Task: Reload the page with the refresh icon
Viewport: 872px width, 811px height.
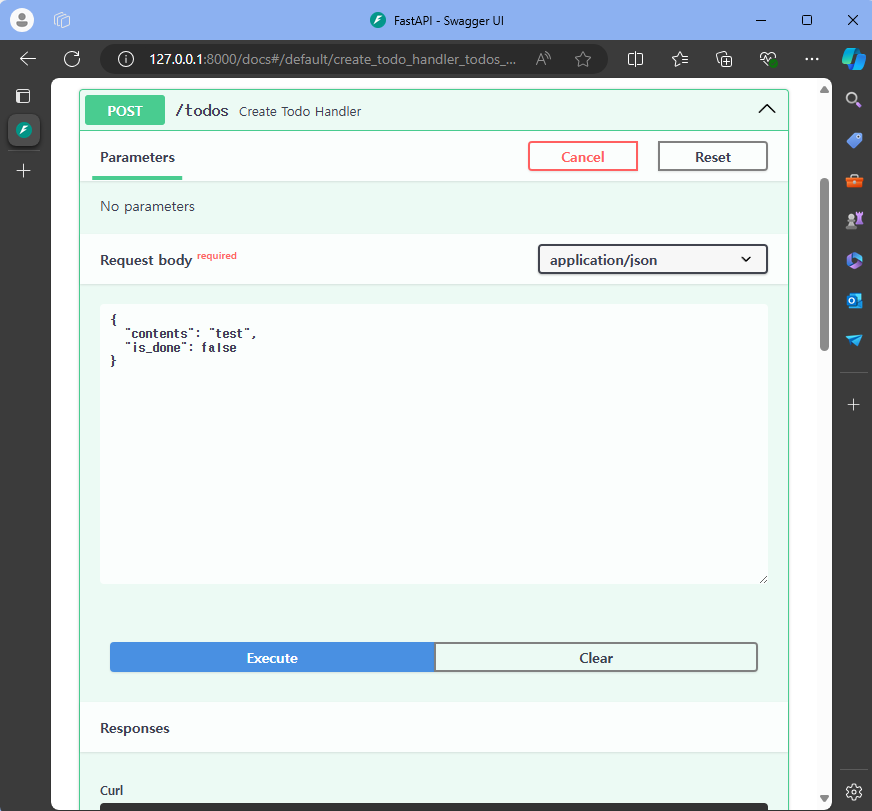Action: (72, 59)
